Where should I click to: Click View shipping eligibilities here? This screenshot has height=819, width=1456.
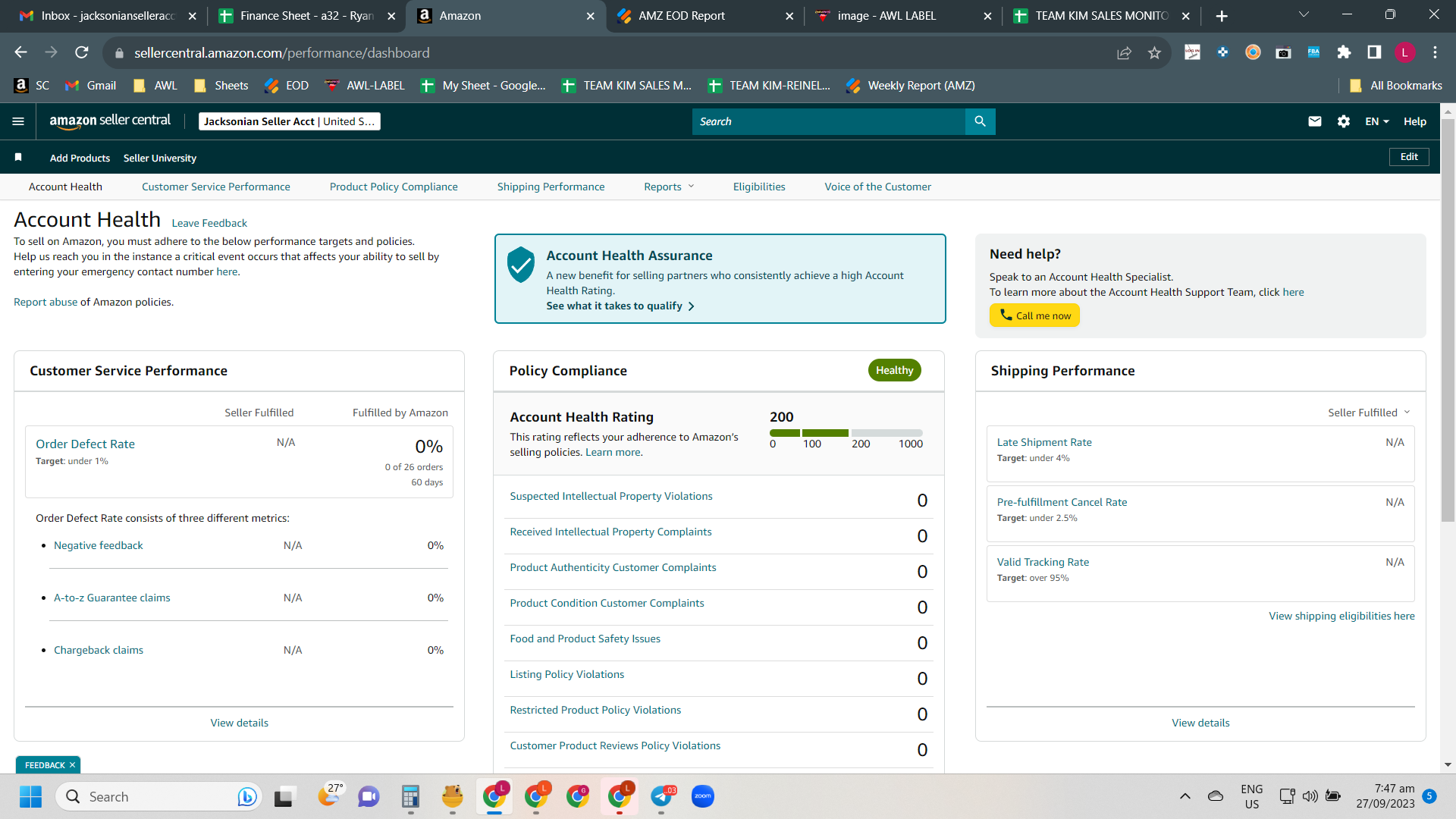(1341, 616)
